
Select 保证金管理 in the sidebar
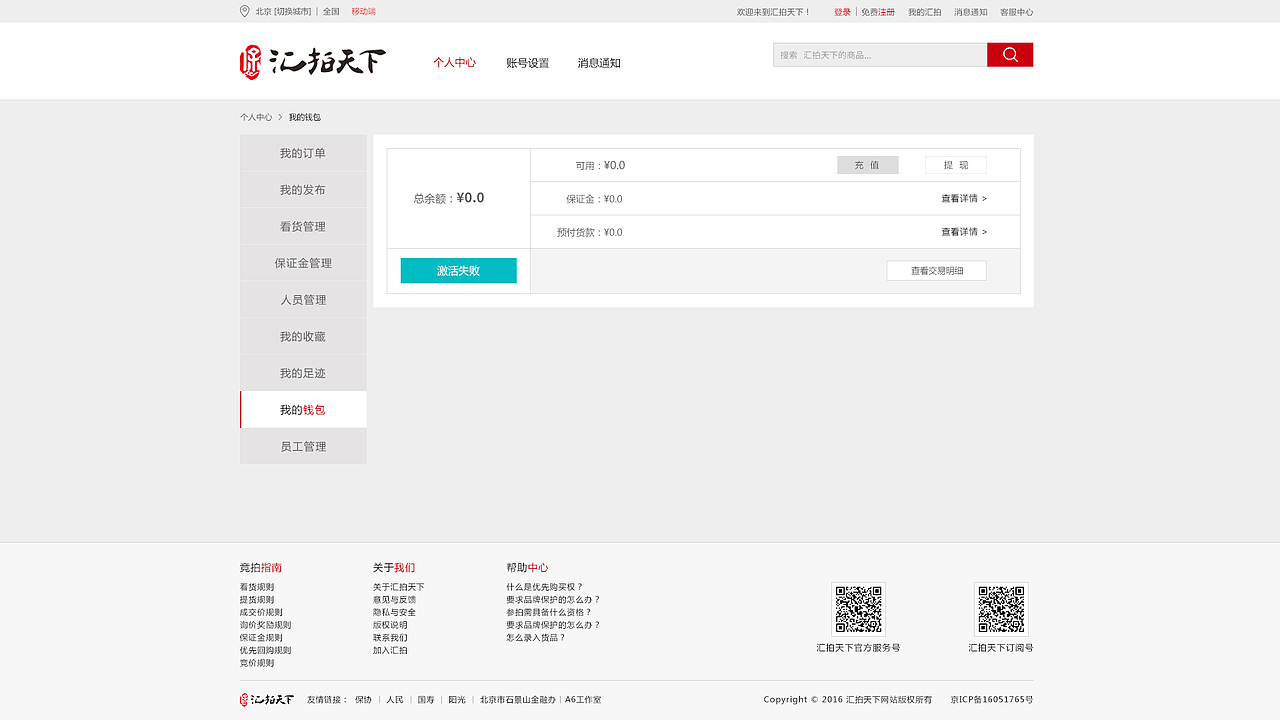pyautogui.click(x=302, y=262)
